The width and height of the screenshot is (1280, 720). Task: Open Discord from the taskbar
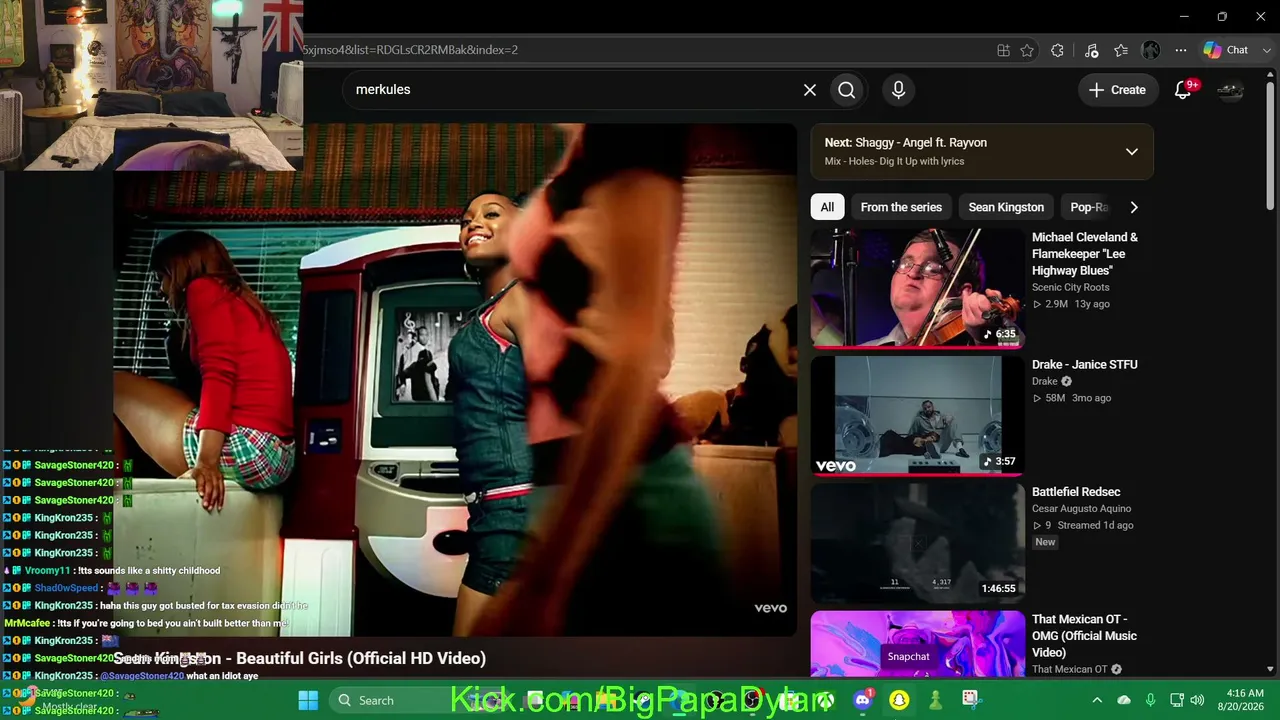tap(863, 700)
